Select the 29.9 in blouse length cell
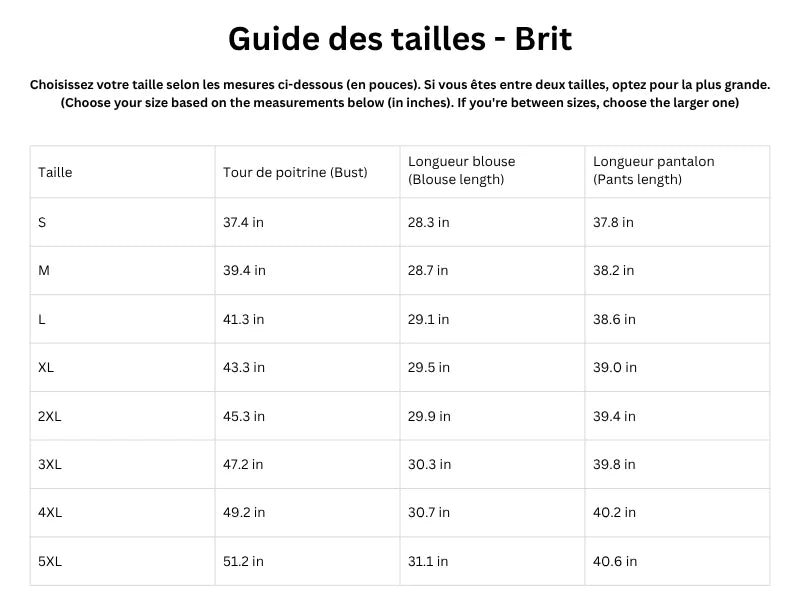800x600 pixels. (x=429, y=416)
